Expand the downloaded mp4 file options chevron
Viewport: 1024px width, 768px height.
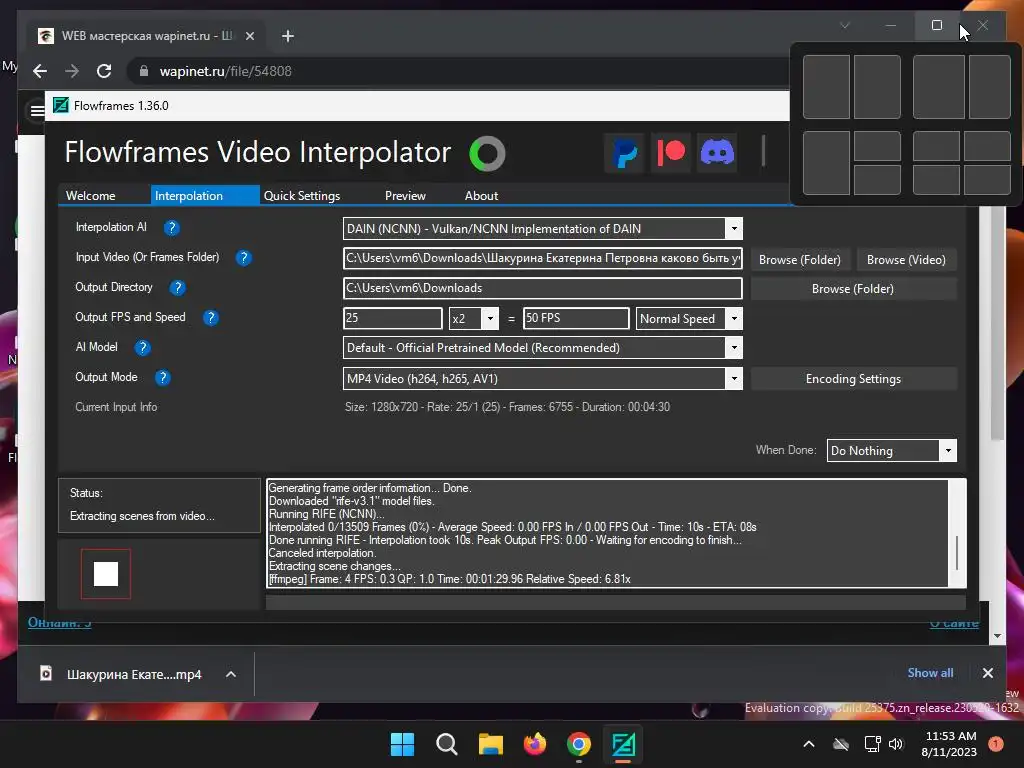coord(231,674)
